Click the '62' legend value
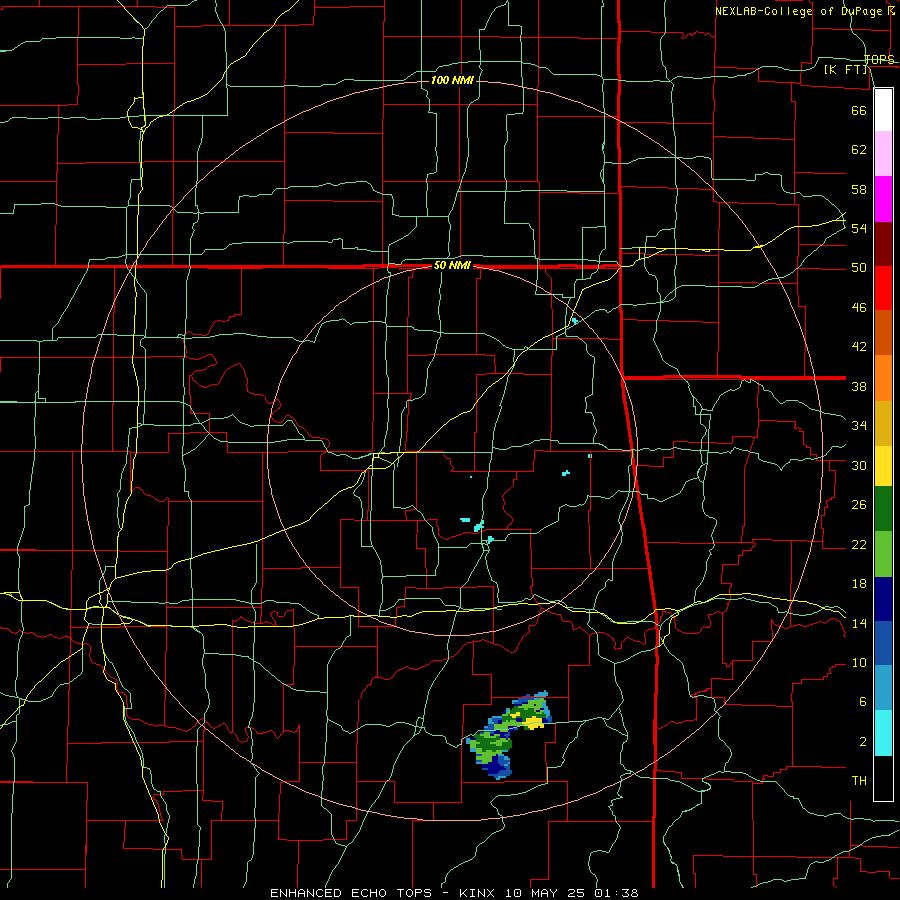The image size is (900, 900). pyautogui.click(x=859, y=149)
